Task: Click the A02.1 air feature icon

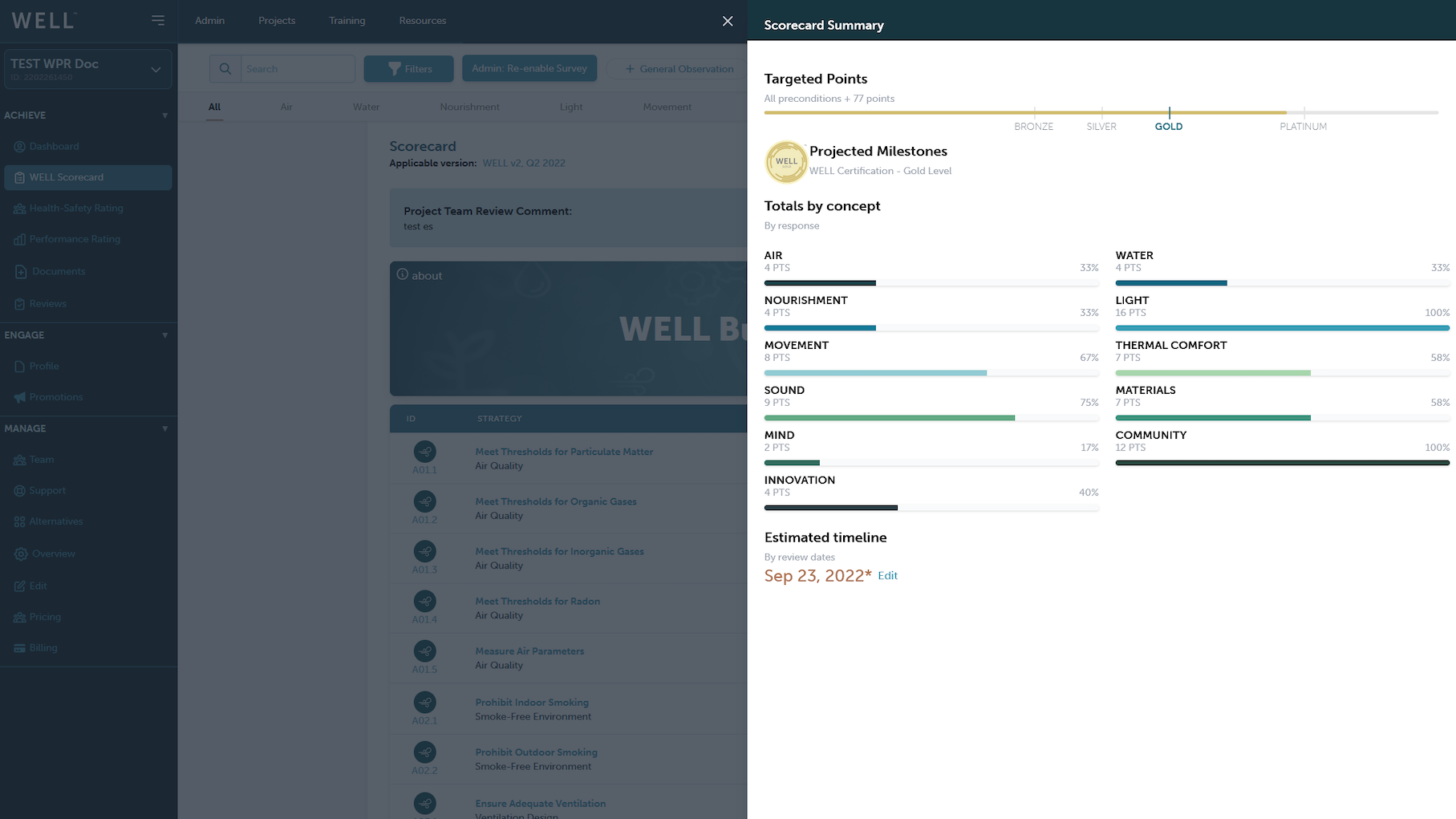Action: 425,702
